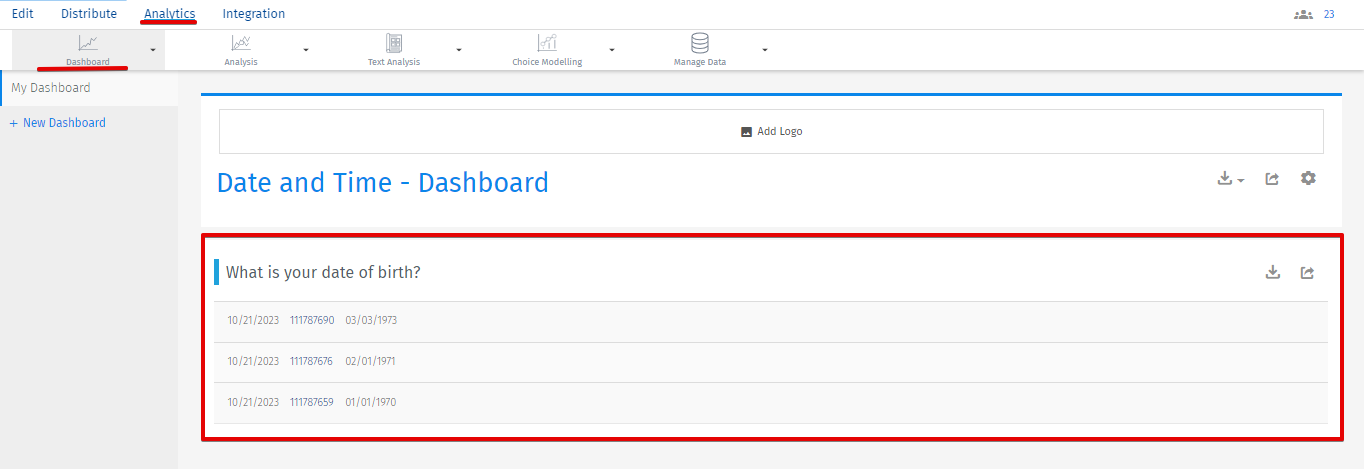1364x469 pixels.
Task: Open the dashboard download dropdown
Action: point(1230,179)
